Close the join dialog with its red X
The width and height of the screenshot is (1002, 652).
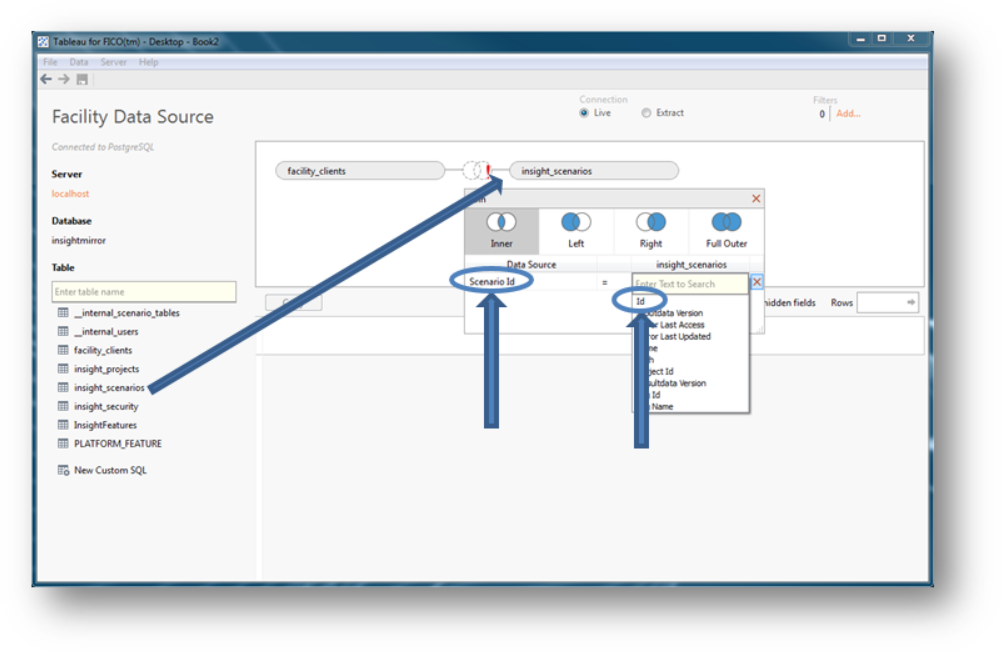click(756, 199)
